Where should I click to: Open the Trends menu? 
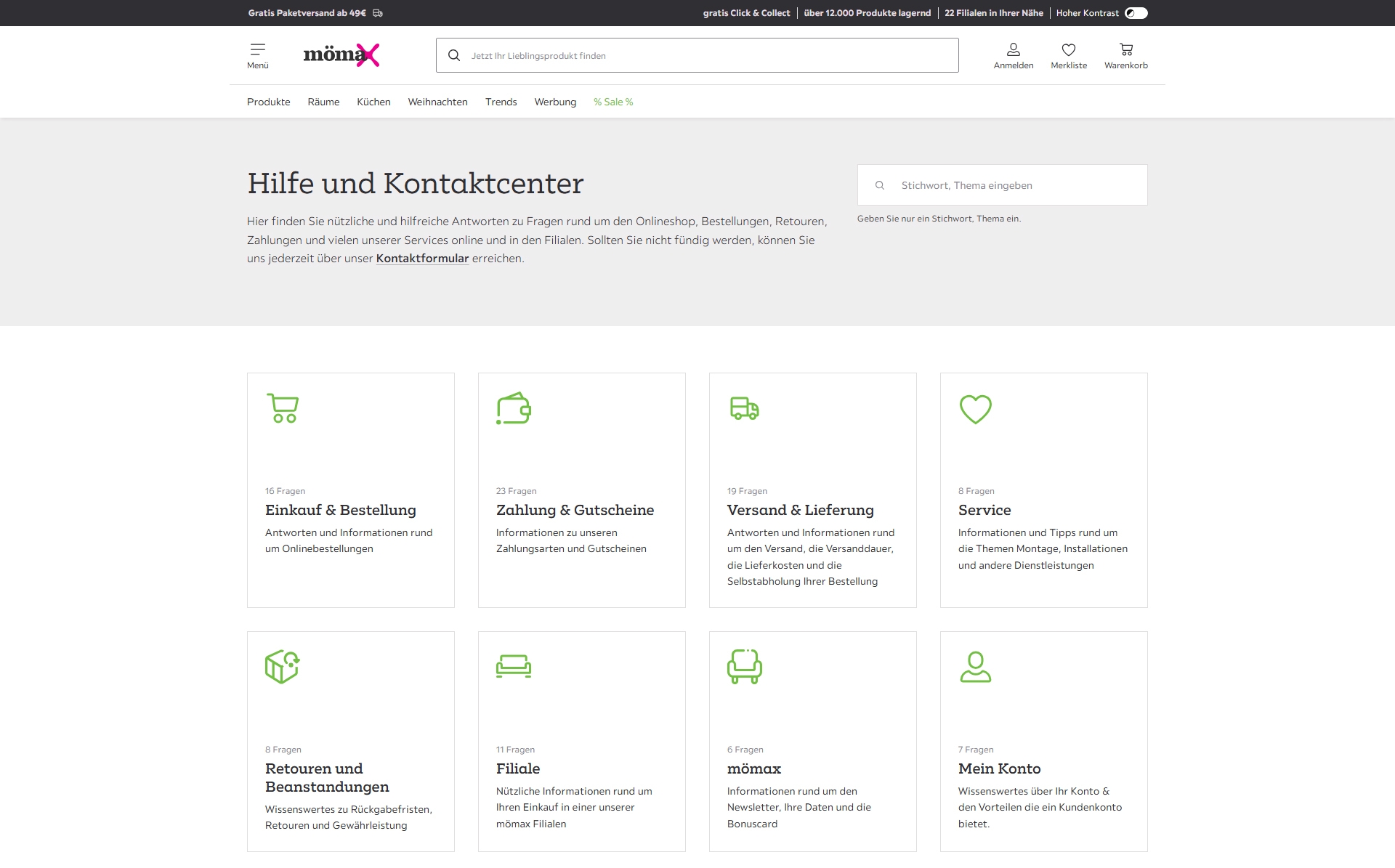[x=501, y=102]
